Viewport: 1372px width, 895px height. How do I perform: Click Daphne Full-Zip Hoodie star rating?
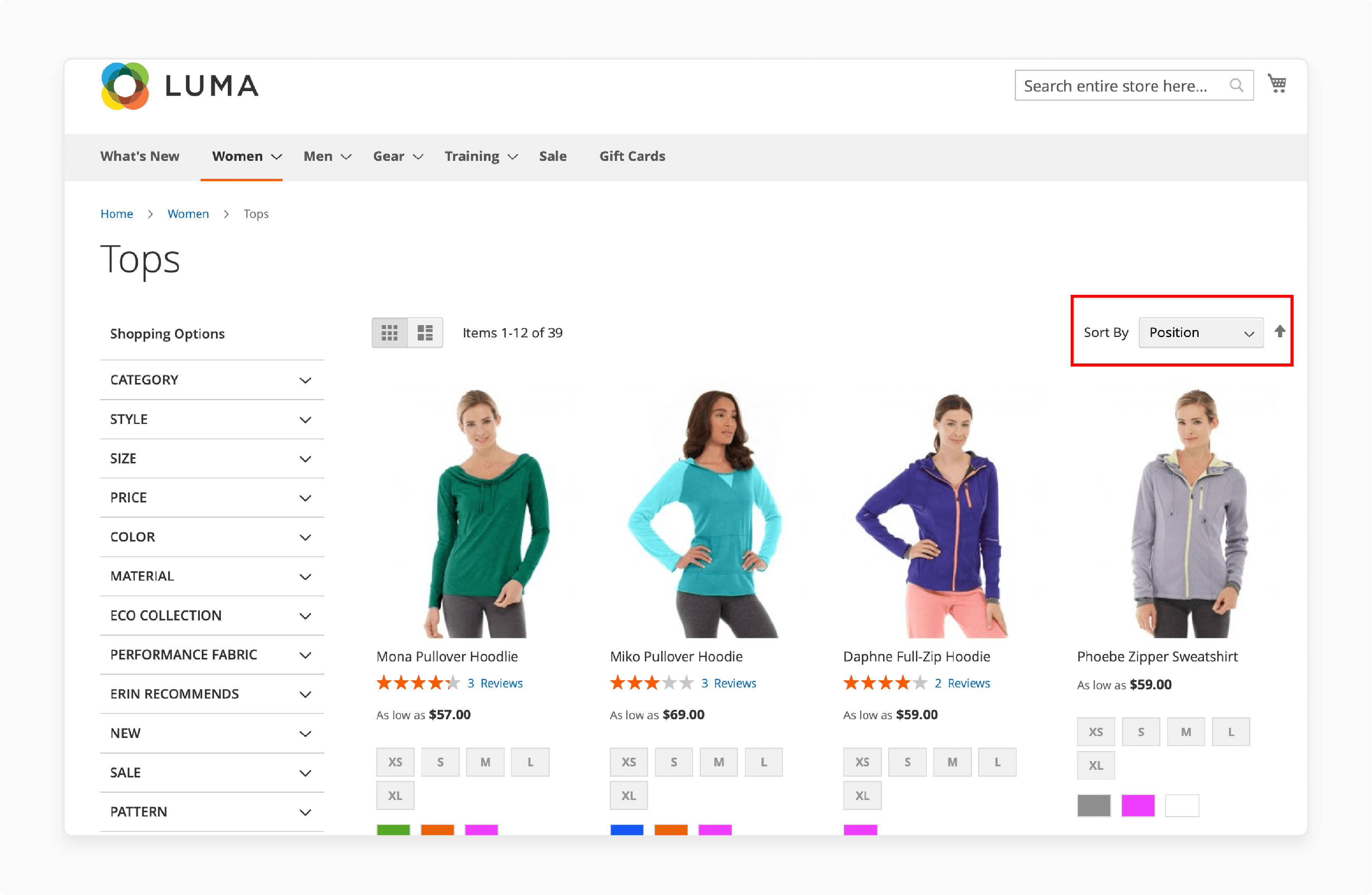[885, 683]
